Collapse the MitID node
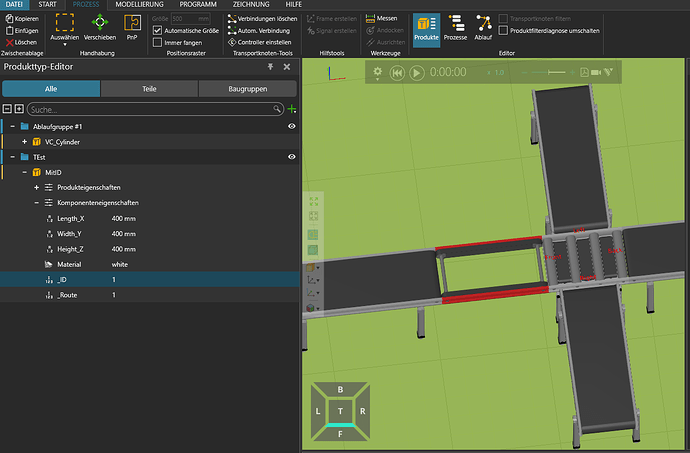The height and width of the screenshot is (453, 690). coord(25,172)
